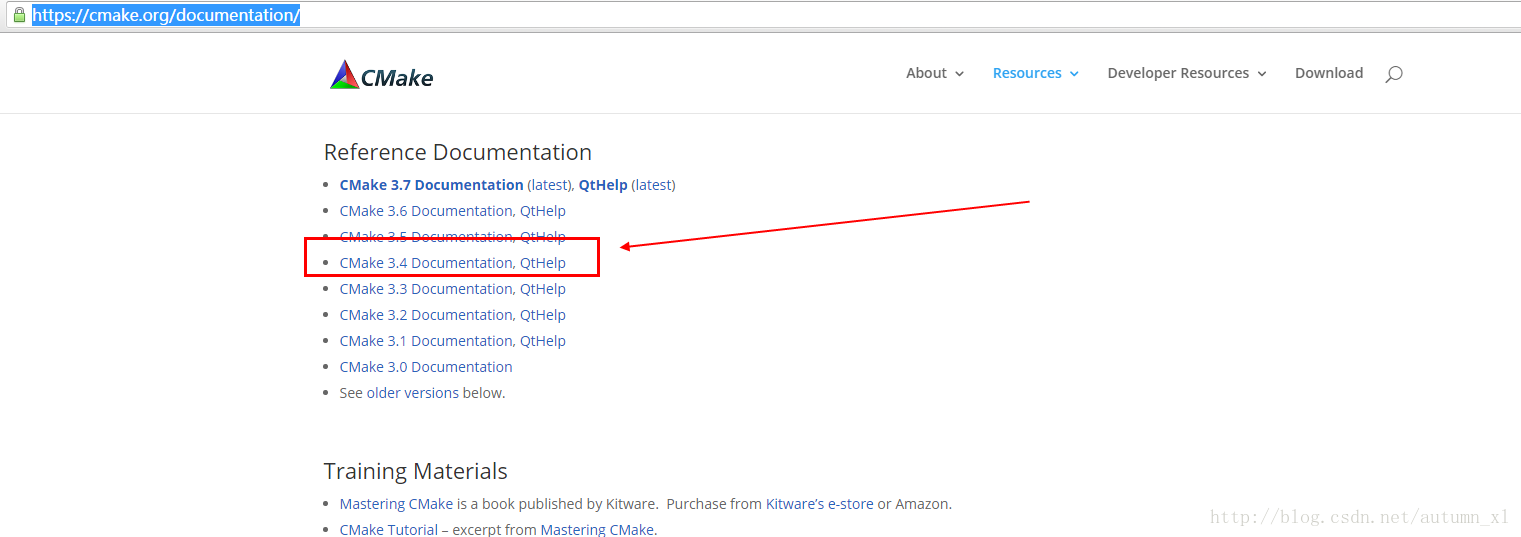Open CMake 3.2 Documentation link
This screenshot has width=1521, height=537.
coord(426,315)
